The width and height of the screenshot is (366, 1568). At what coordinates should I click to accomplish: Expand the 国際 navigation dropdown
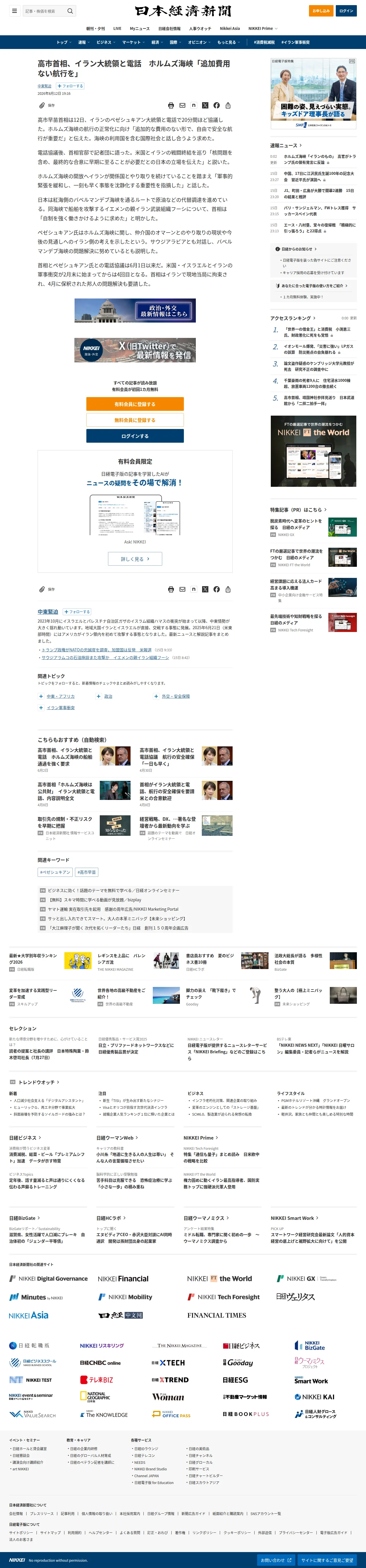175,43
